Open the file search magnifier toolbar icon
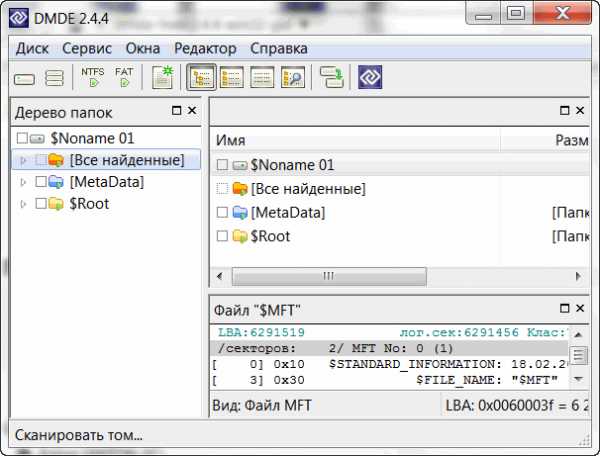Screen dimensions: 600x456 pos(293,77)
